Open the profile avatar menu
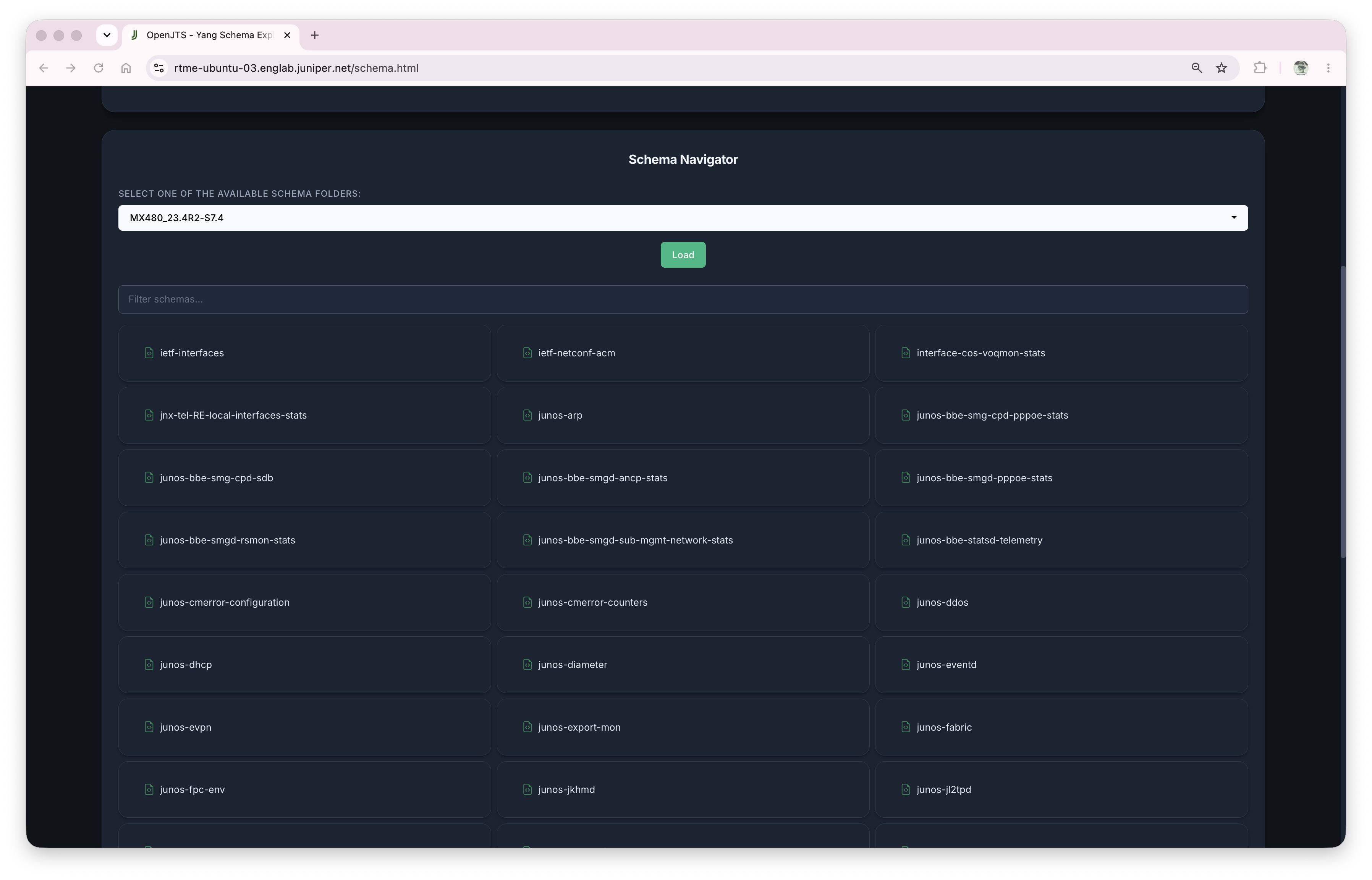Viewport: 1372px width, 880px height. 1301,68
